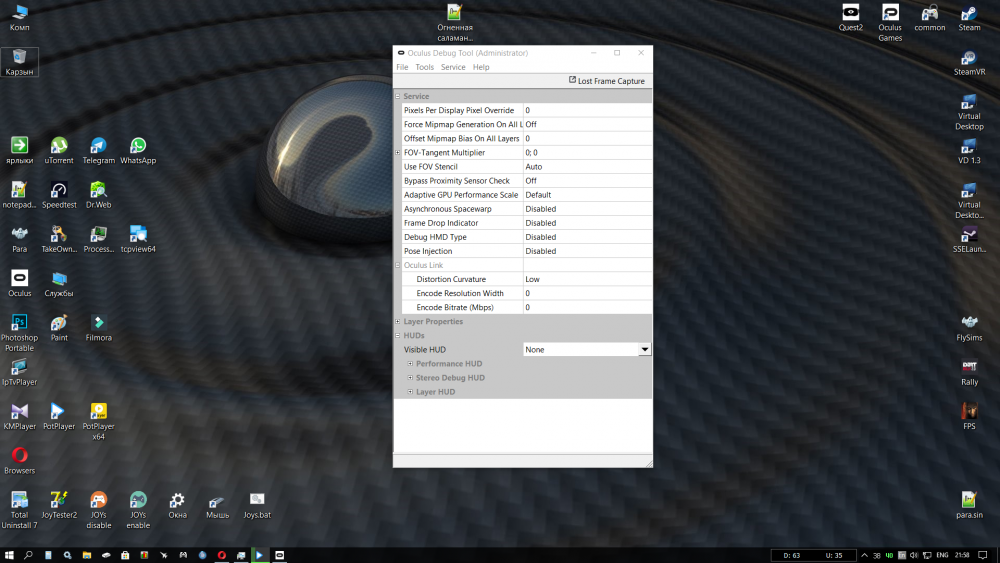Open the WhatsApp desktop shortcut
Screen dimensions: 1000x563
pos(138,146)
